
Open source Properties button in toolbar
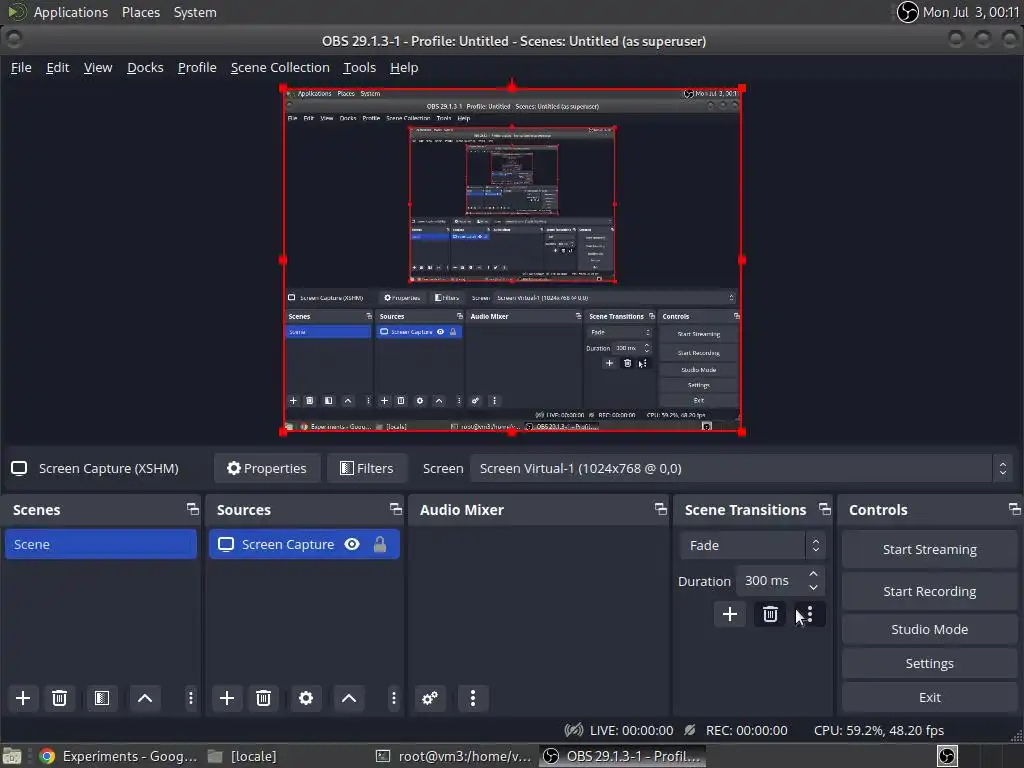[x=266, y=468]
